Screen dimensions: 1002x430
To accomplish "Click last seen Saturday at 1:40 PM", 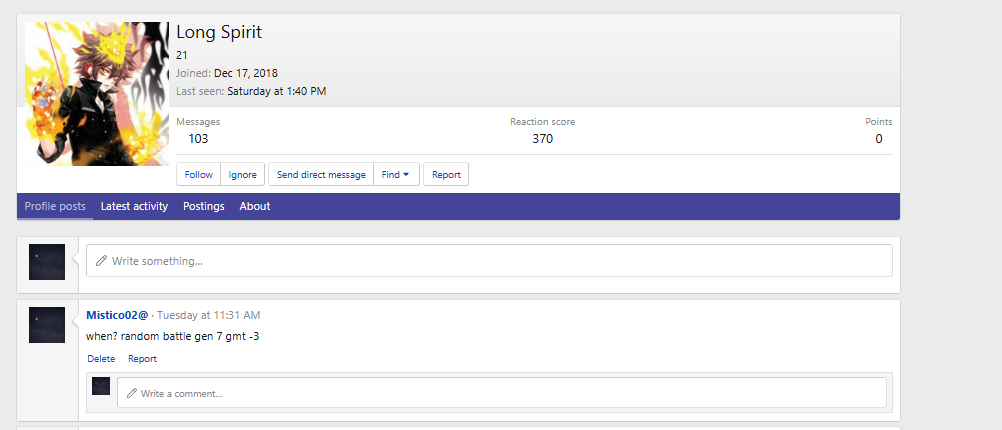I will [x=277, y=91].
